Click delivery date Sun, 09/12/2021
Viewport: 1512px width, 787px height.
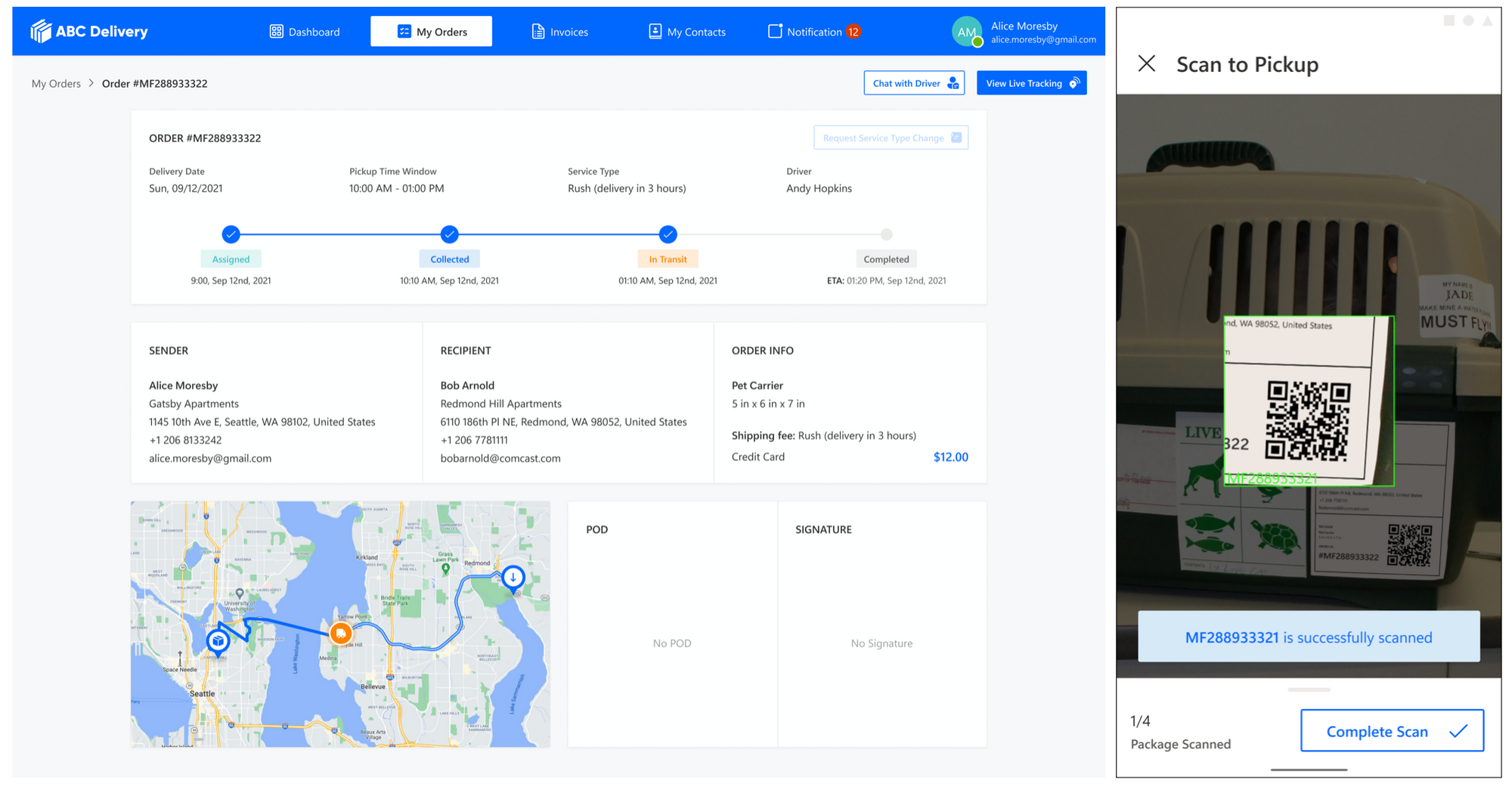[186, 188]
